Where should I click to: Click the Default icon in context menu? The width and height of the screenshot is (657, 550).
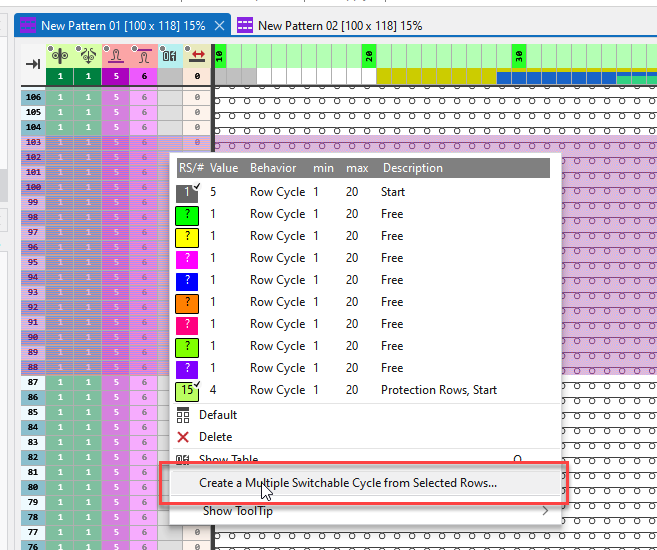pyautogui.click(x=183, y=415)
